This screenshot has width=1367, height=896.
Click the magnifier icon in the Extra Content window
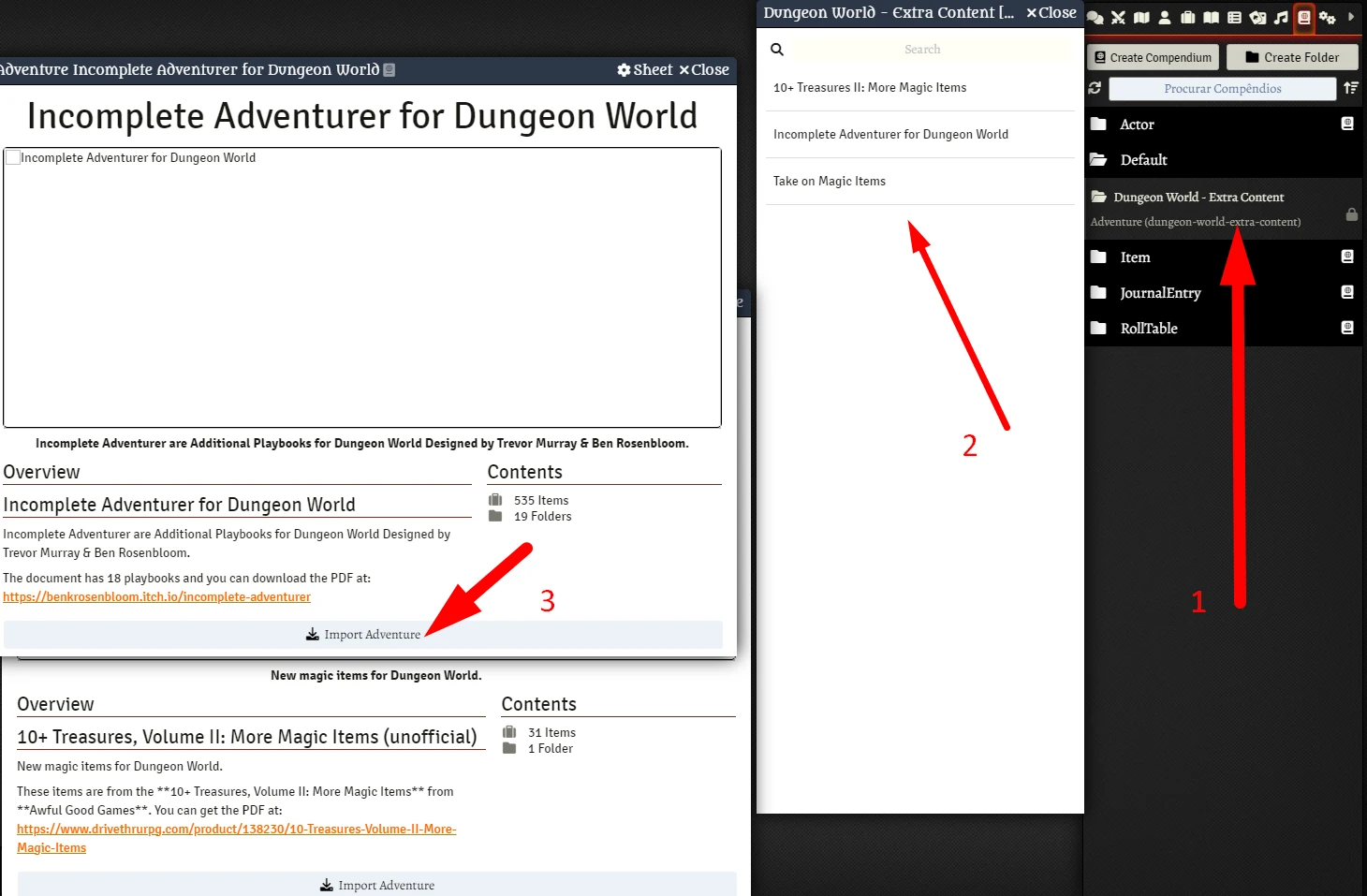pyautogui.click(x=777, y=50)
